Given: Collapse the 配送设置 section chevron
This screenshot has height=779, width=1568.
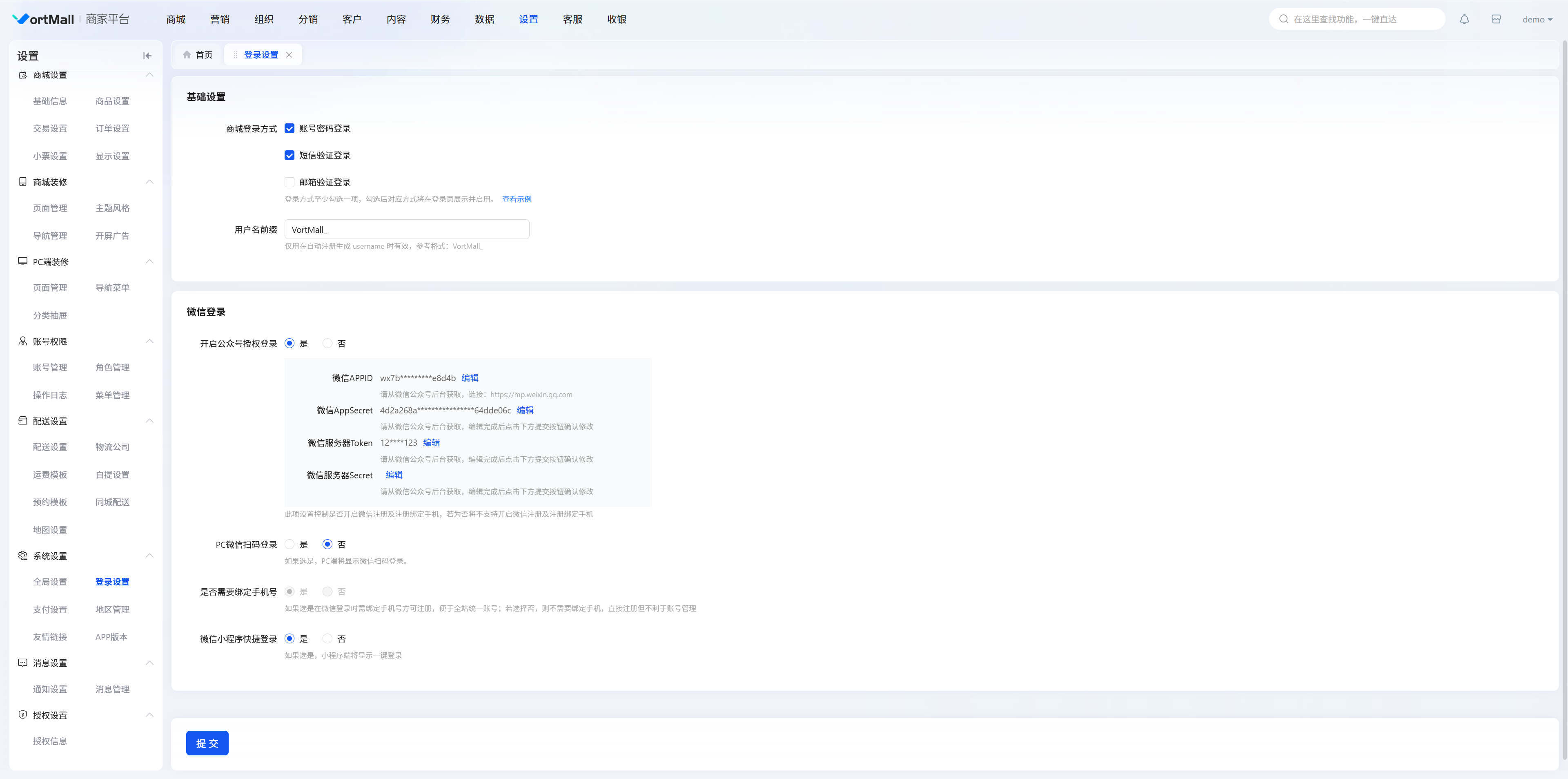Looking at the screenshot, I should (149, 421).
